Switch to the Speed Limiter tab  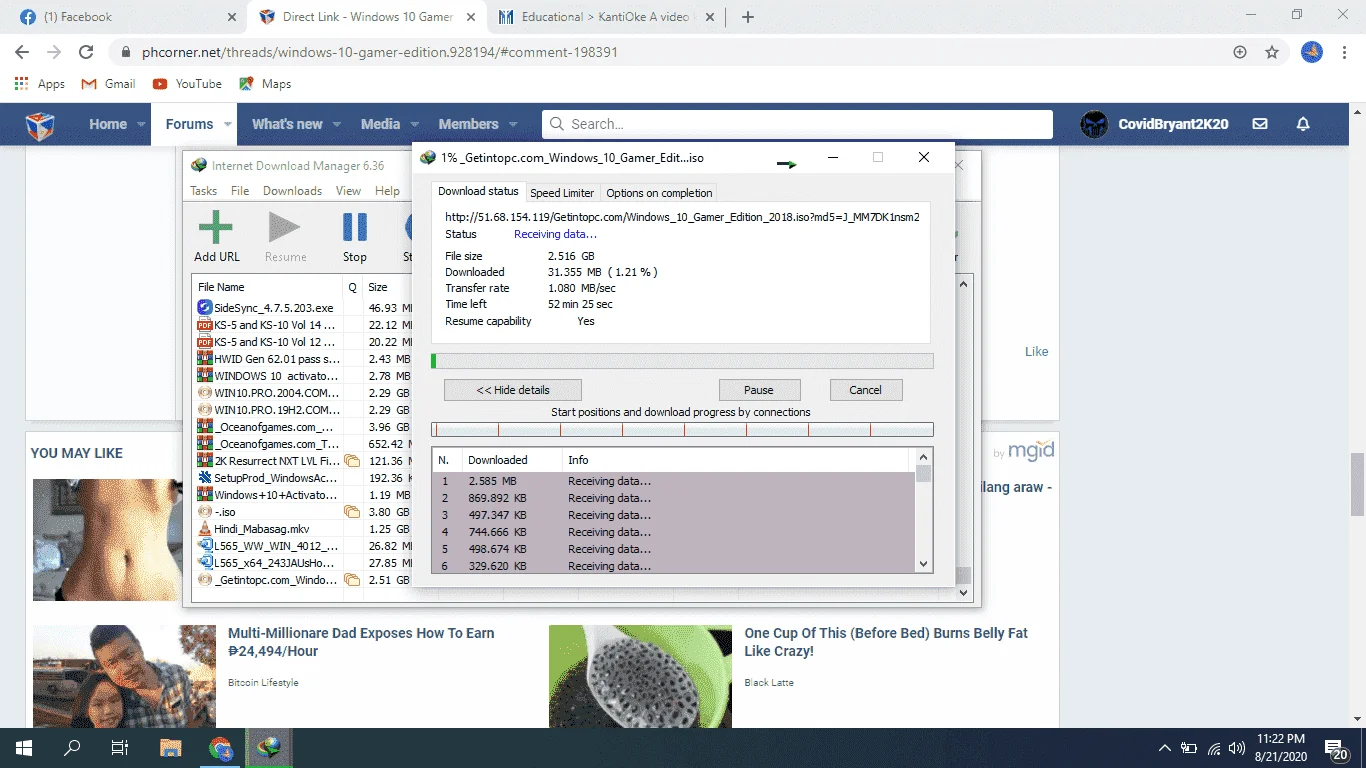point(562,193)
